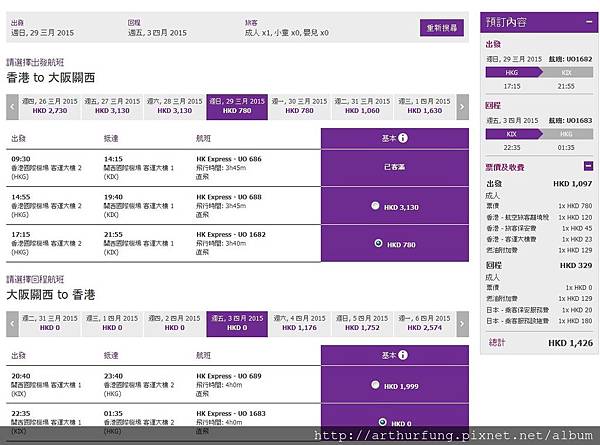
Task: Show later return dates with right arrow
Action: [462, 324]
